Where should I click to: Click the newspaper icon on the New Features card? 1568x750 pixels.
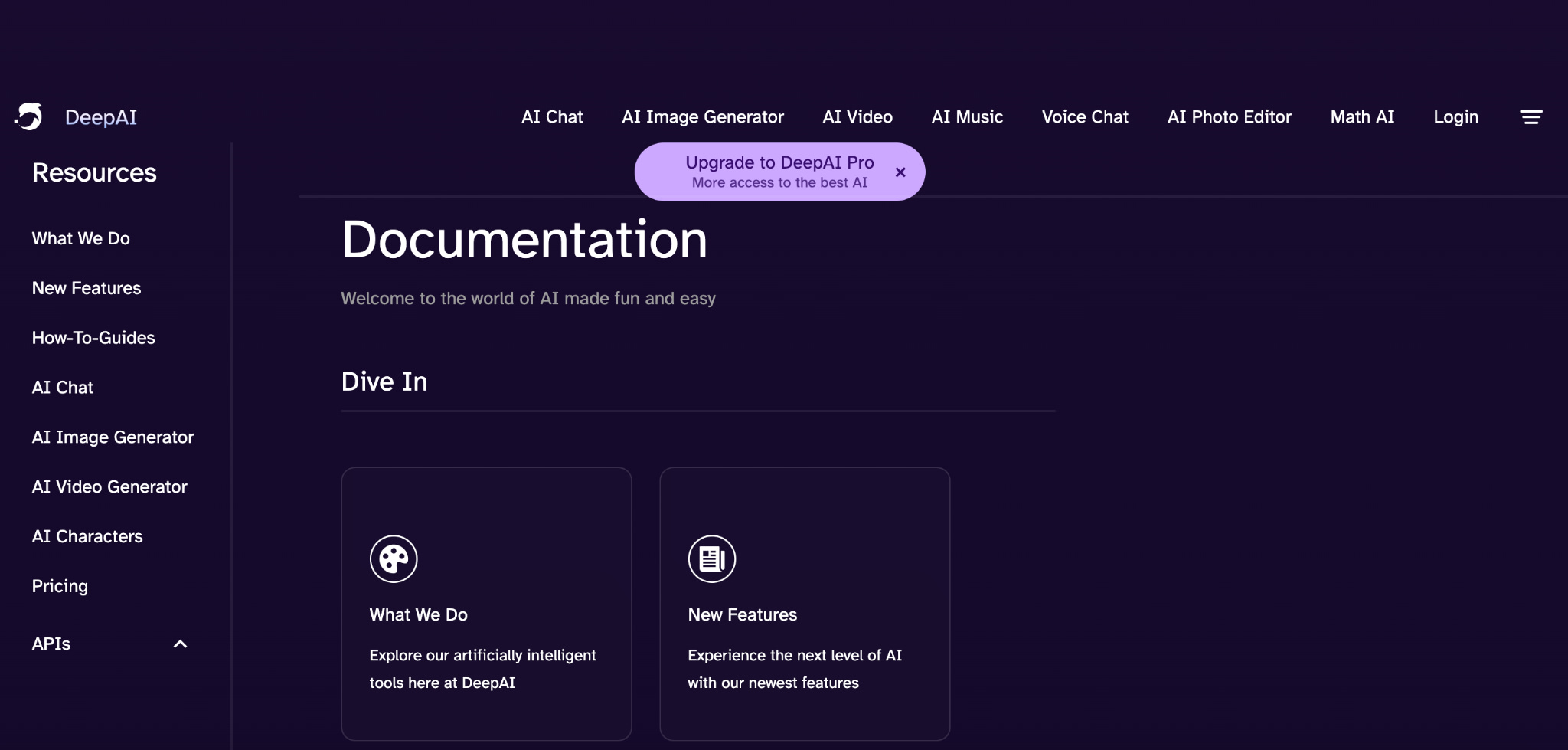(x=710, y=558)
